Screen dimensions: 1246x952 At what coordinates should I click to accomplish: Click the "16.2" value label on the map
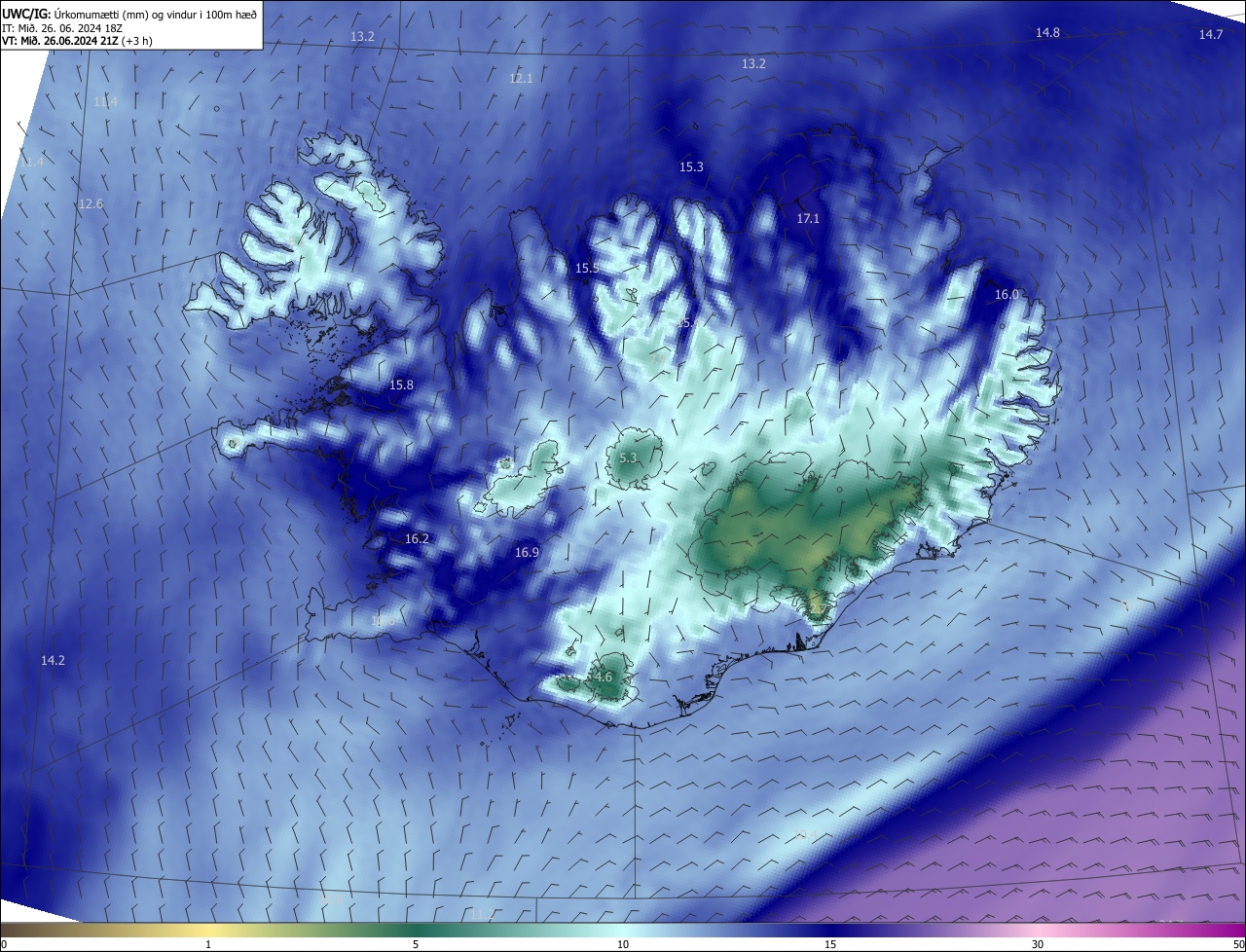click(x=417, y=538)
